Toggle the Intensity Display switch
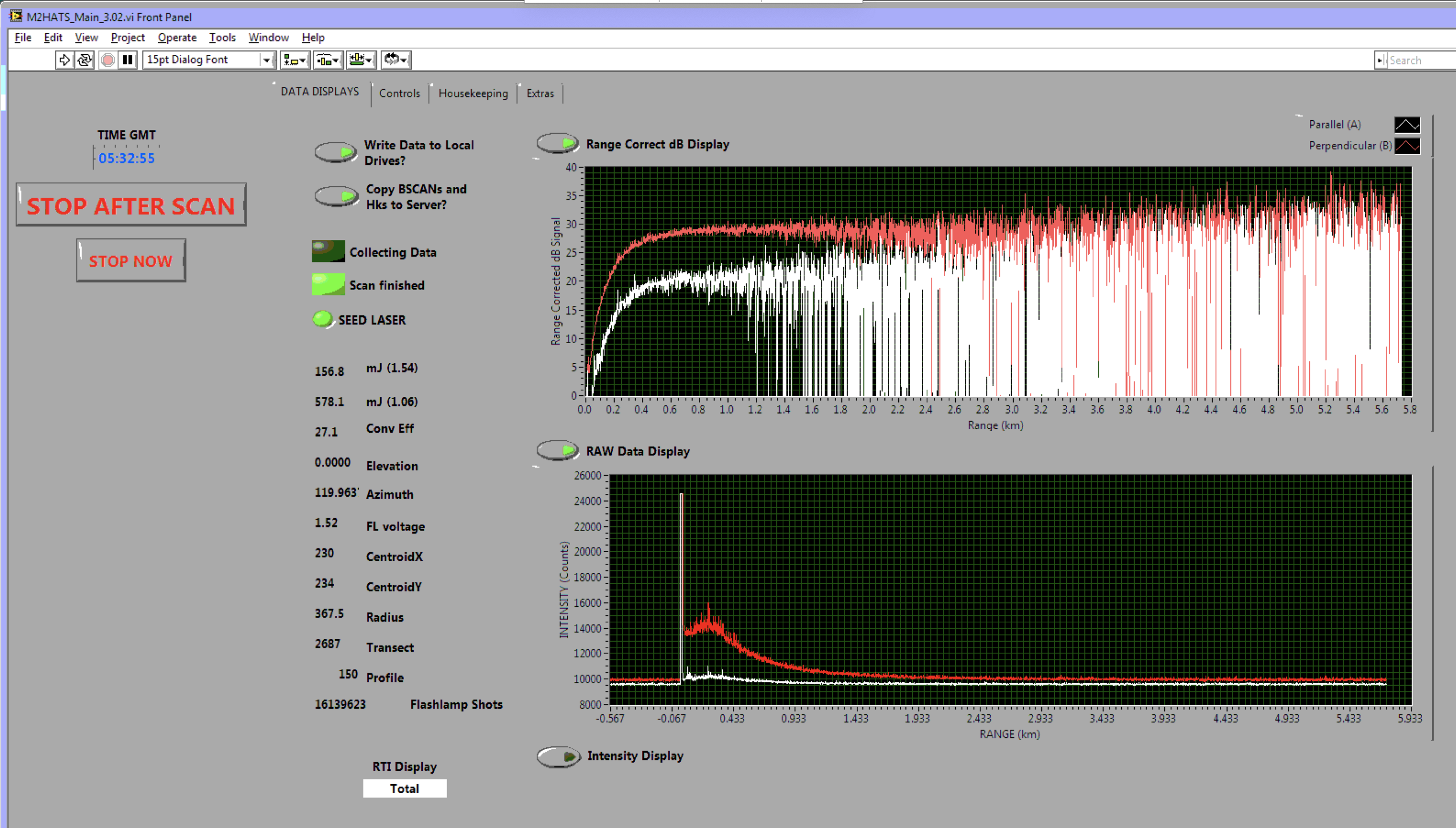Viewport: 1456px width, 828px height. click(x=558, y=757)
